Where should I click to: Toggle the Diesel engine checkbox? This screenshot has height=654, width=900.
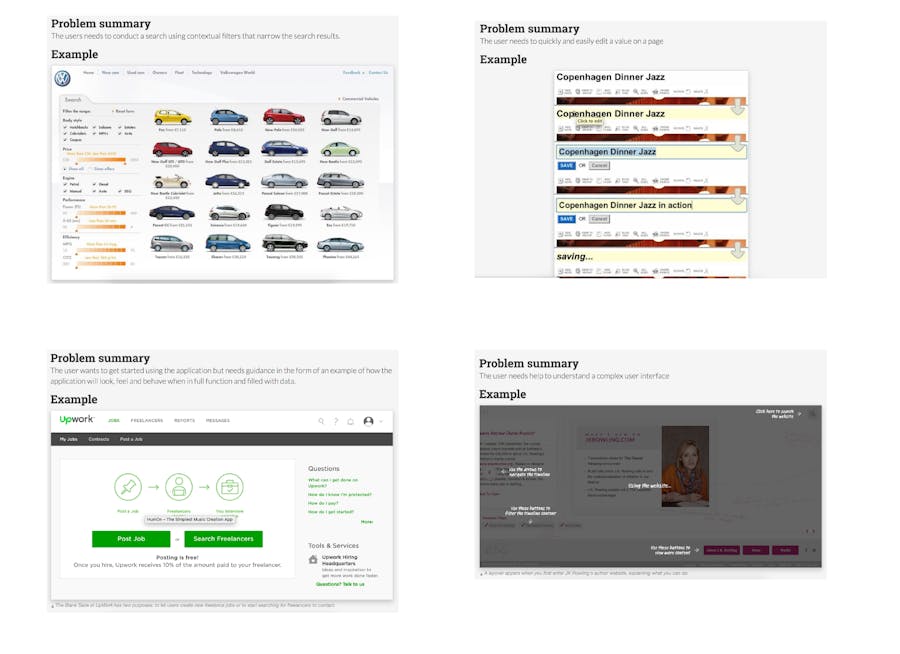click(x=94, y=184)
